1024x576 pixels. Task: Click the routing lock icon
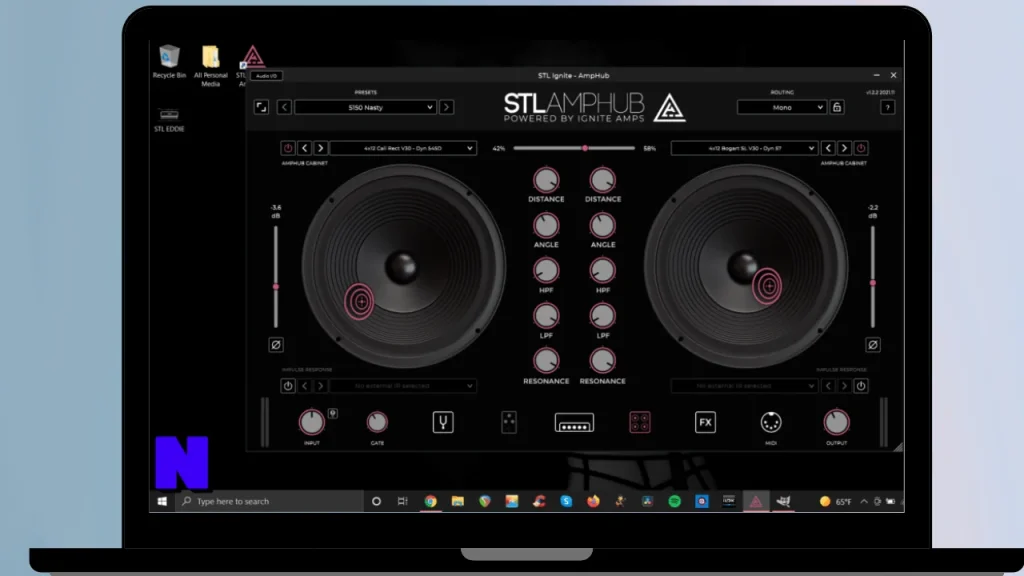click(x=837, y=107)
